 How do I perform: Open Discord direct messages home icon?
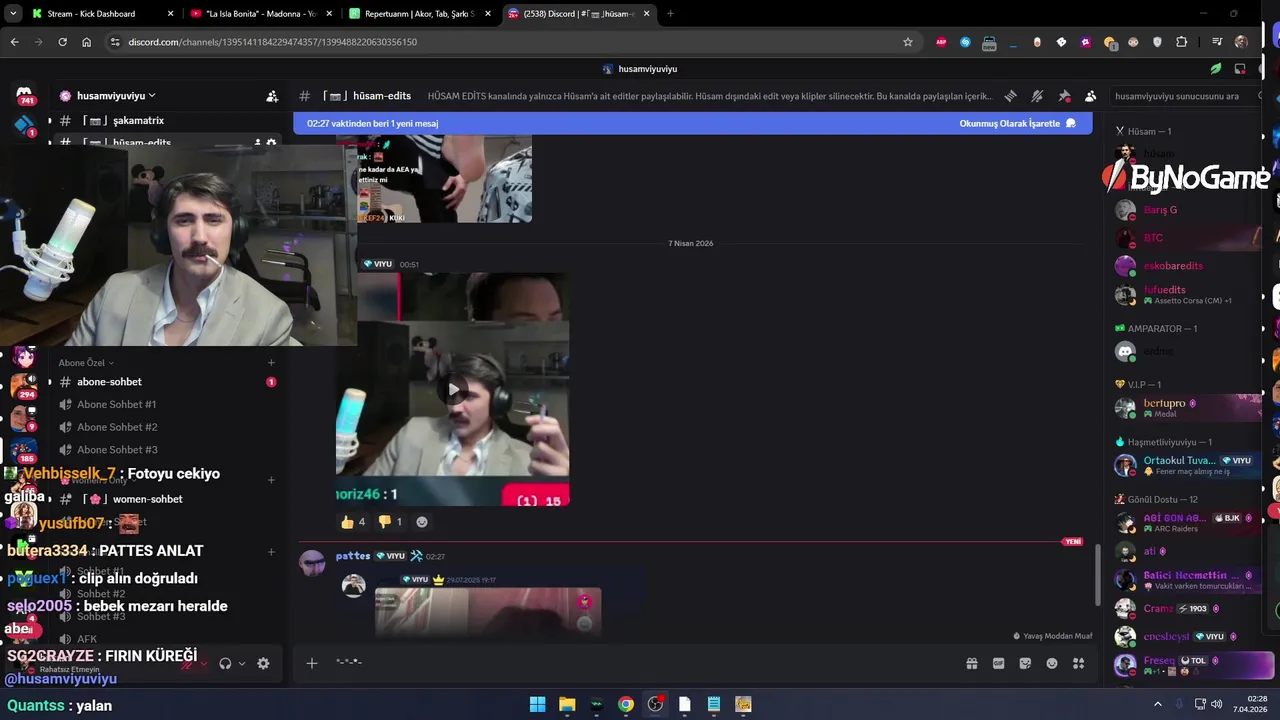point(24,93)
